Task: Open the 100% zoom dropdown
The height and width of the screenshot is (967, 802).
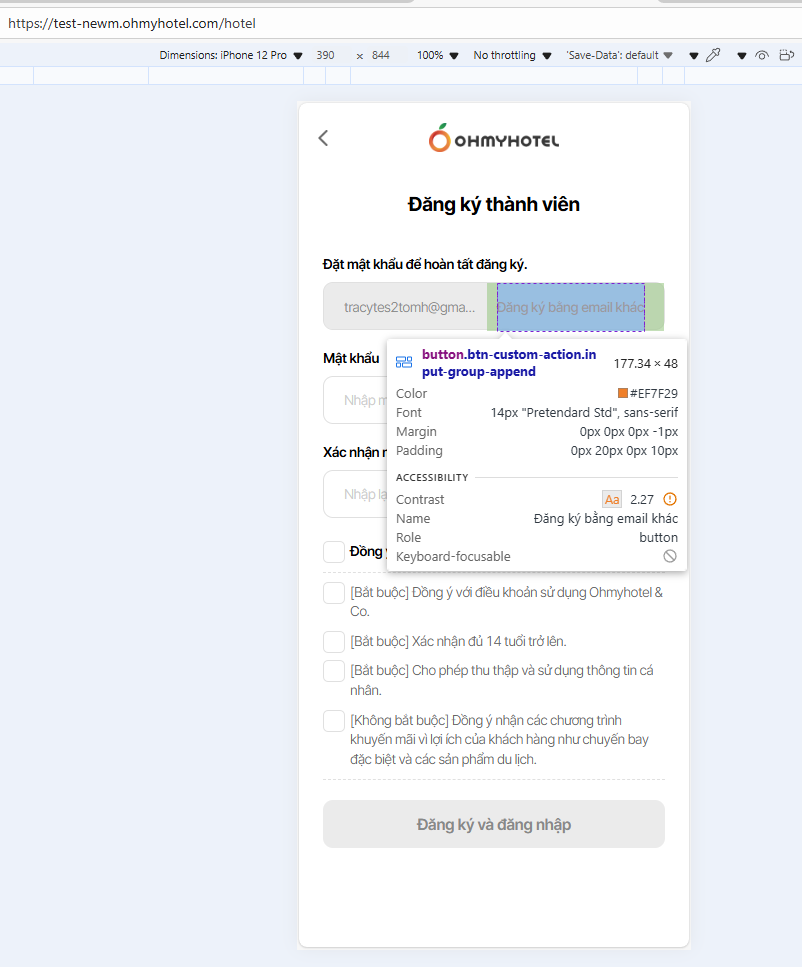Action: pyautogui.click(x=438, y=56)
